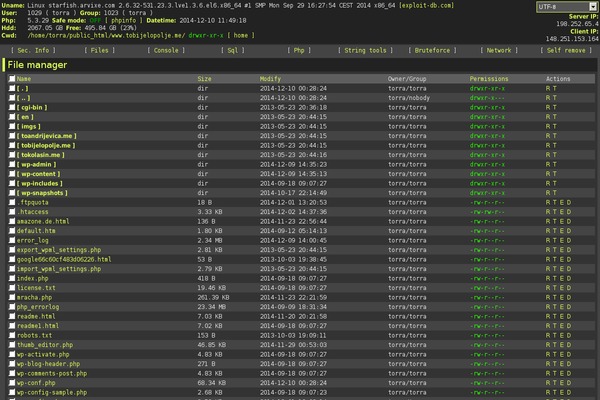The height and width of the screenshot is (400, 600).
Task: Tick checkbox for robots.txt
Action: [12, 335]
